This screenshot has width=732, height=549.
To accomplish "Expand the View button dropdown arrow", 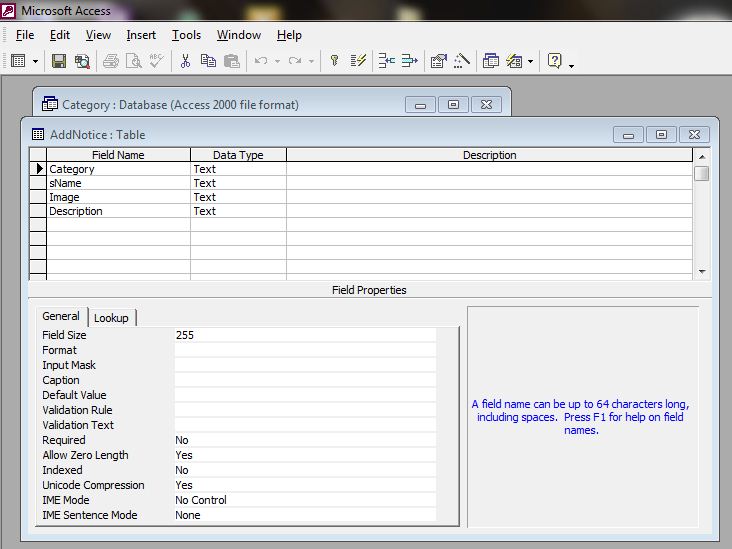I will click(36, 61).
